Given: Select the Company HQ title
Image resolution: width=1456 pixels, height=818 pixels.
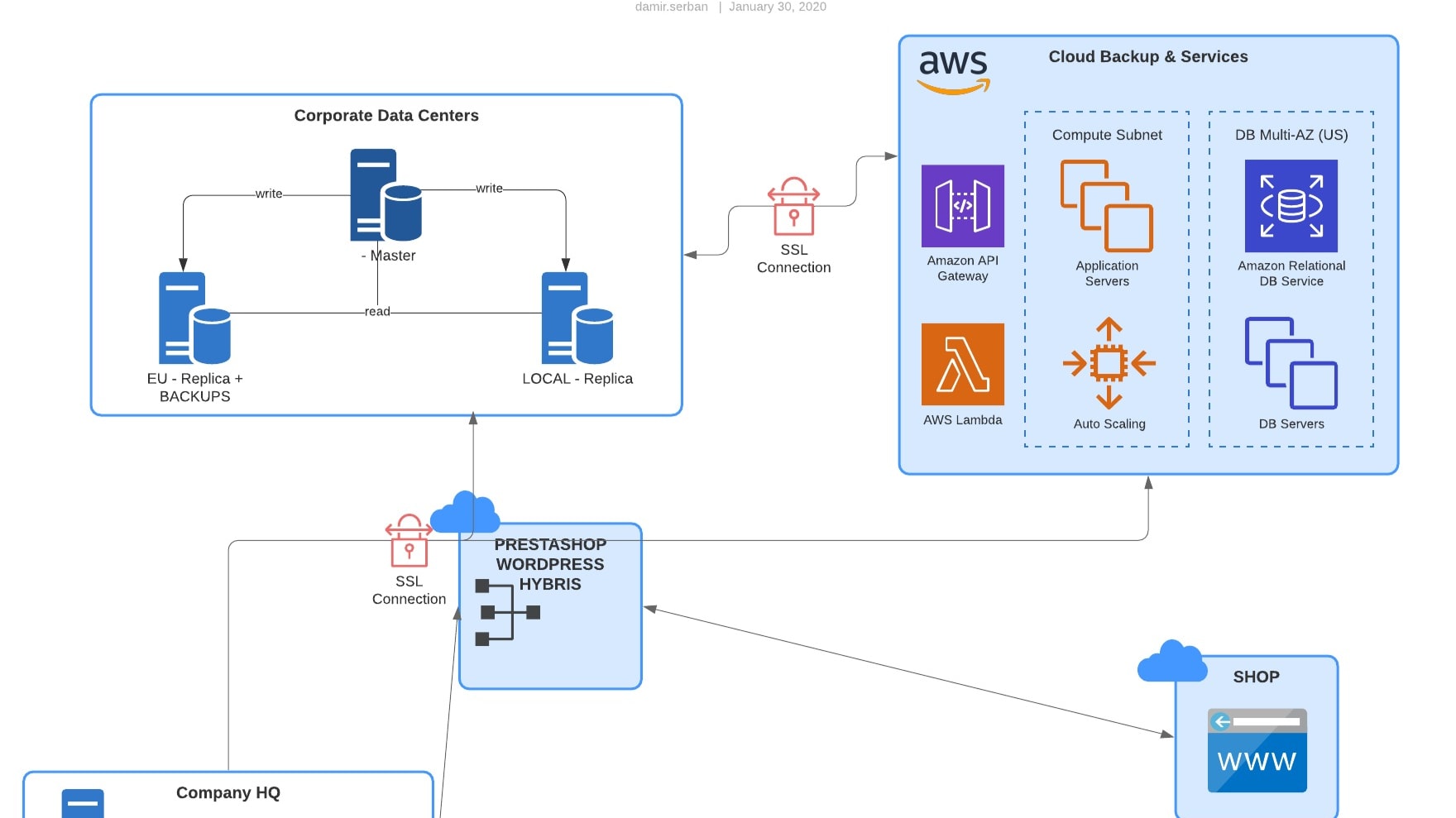Looking at the screenshot, I should click(228, 792).
